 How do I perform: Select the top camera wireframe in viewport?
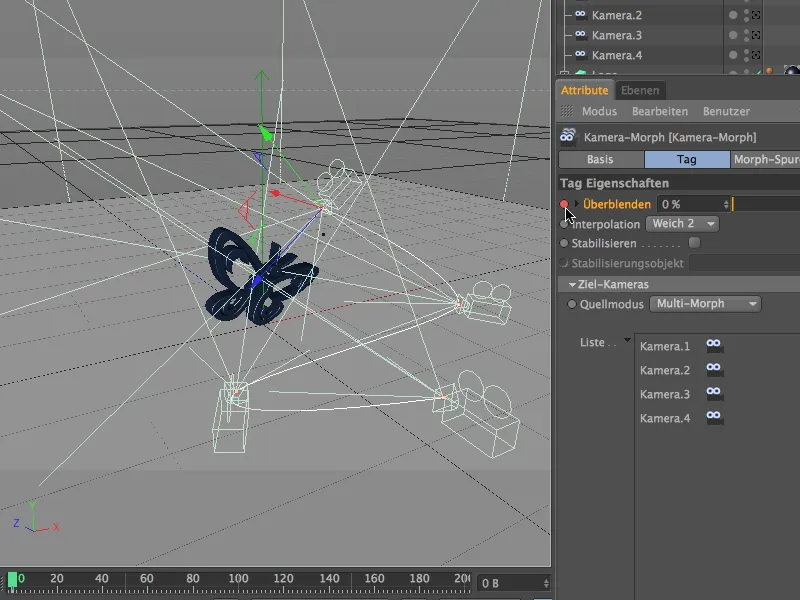tap(340, 185)
